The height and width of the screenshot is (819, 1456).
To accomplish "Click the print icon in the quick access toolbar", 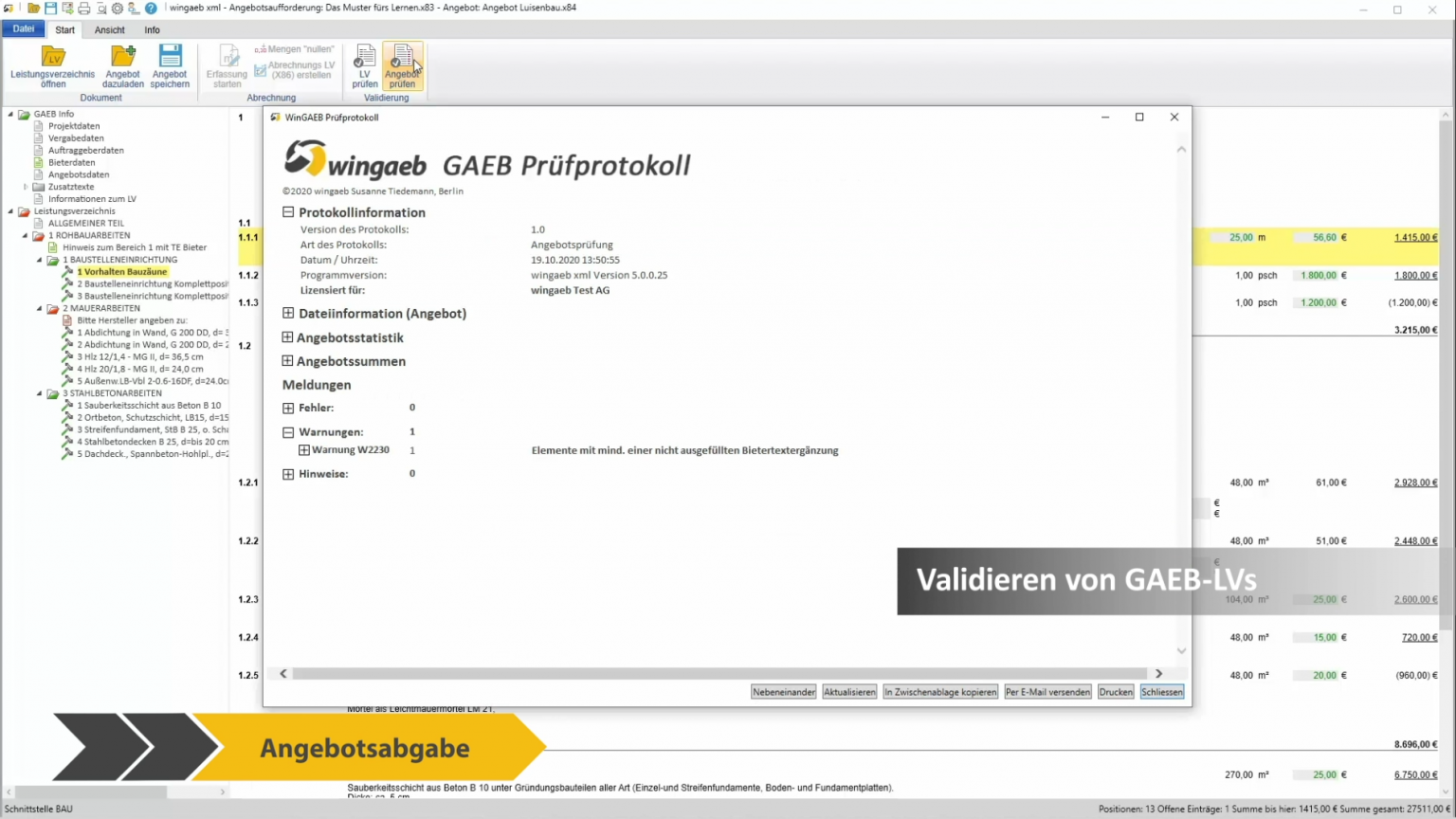I will click(x=84, y=8).
